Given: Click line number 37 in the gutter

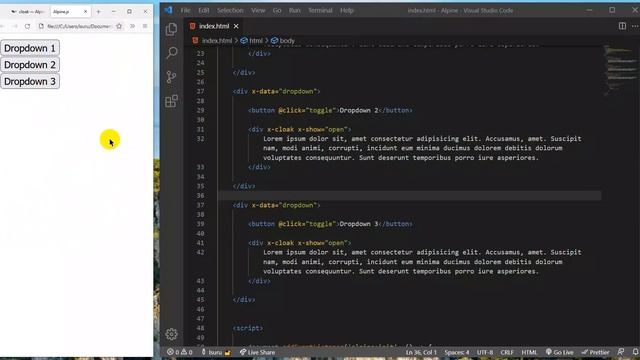Looking at the screenshot, I should pyautogui.click(x=200, y=205).
